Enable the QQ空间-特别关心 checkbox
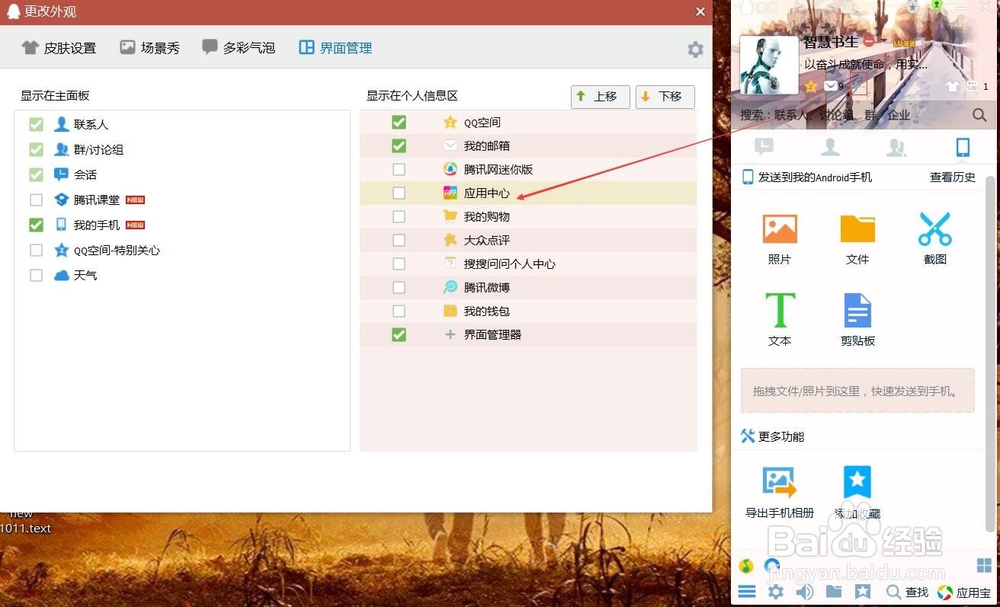Viewport: 1000px width, 607px height. point(36,251)
